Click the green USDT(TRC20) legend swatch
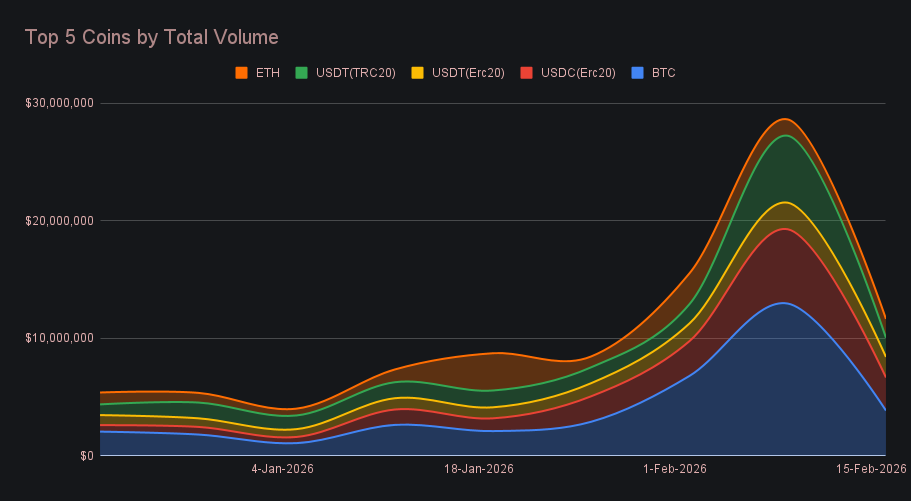The width and height of the screenshot is (911, 501). [300, 73]
